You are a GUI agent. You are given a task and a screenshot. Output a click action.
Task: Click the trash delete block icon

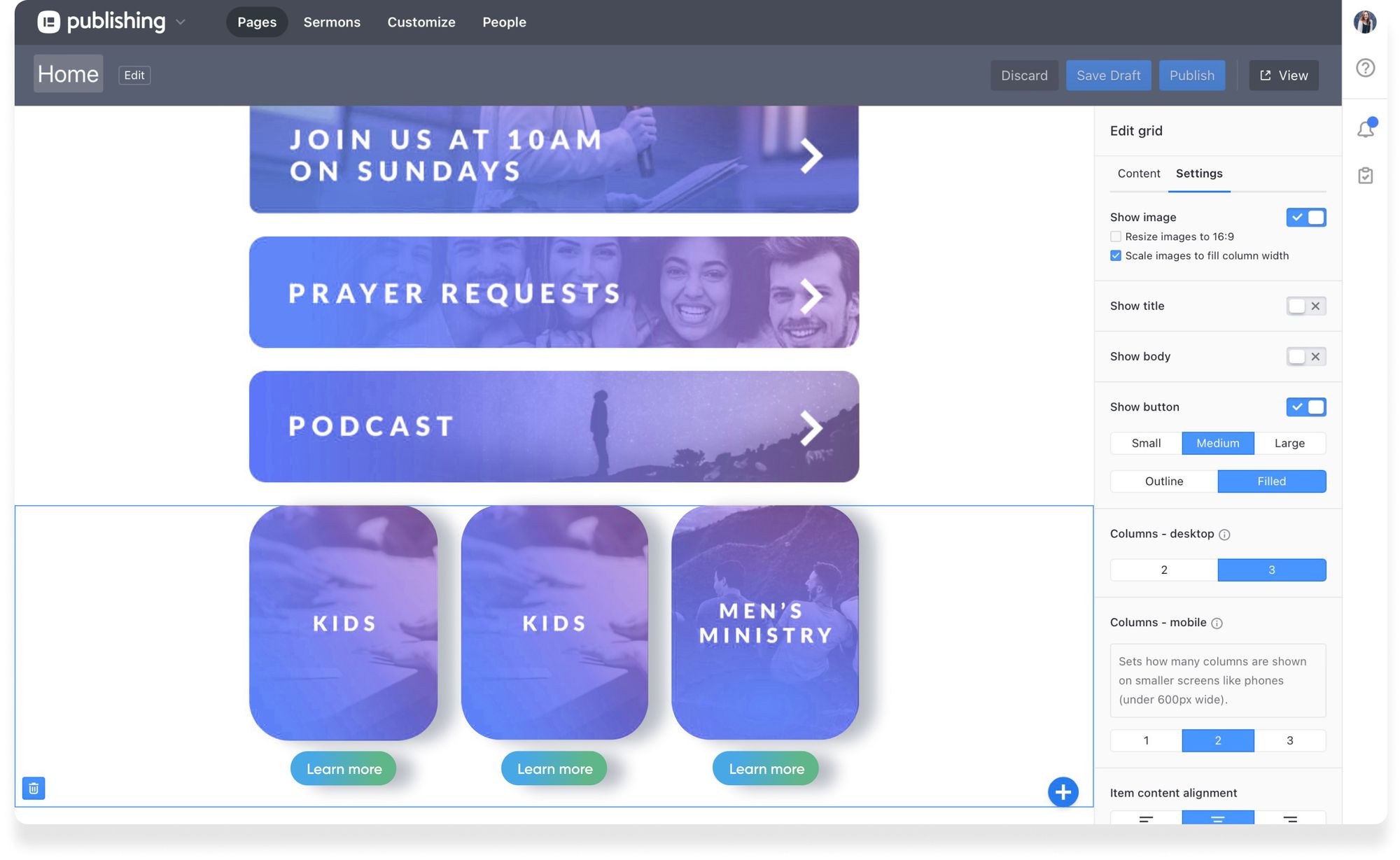coord(33,788)
